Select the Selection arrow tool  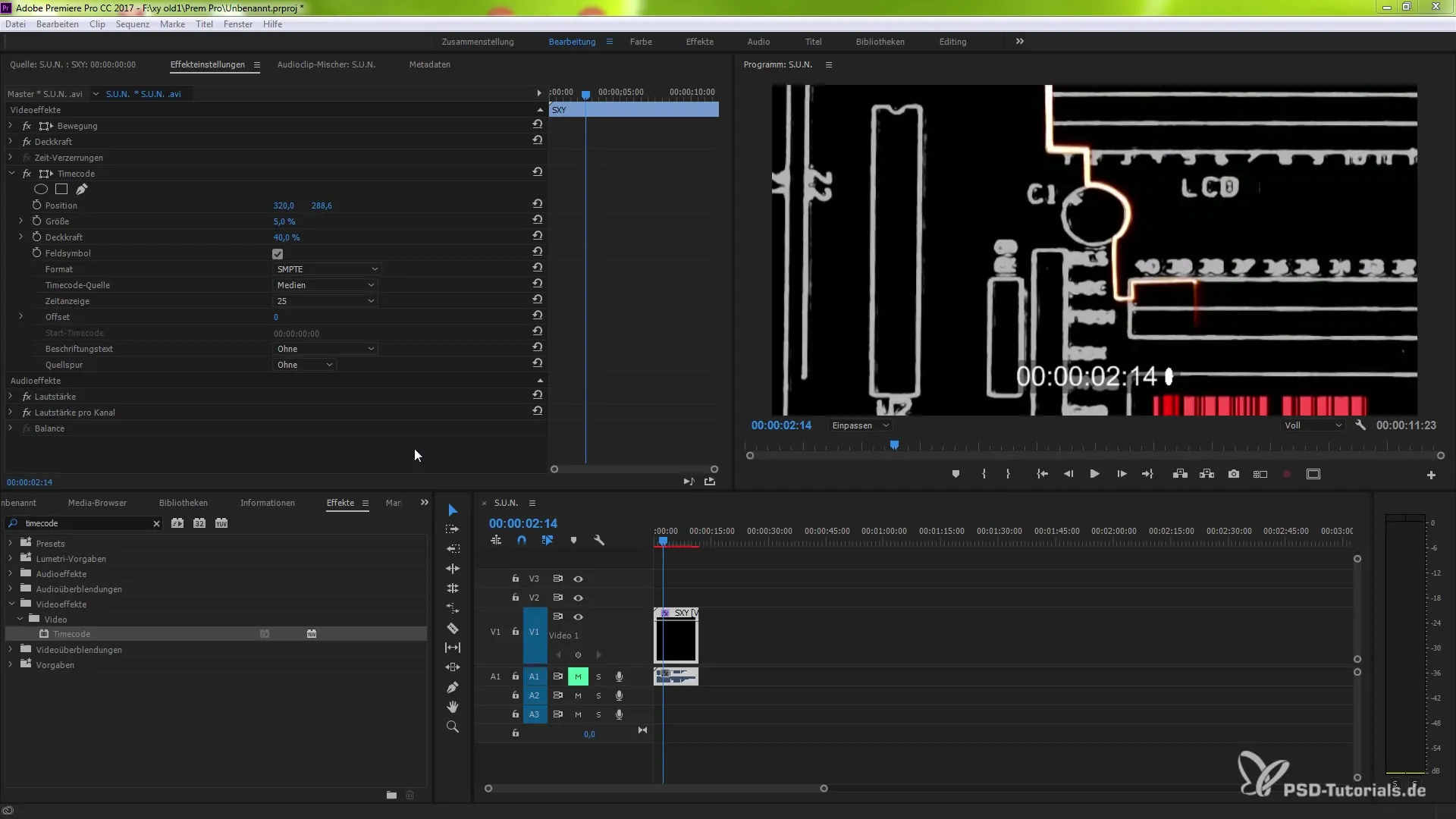coord(453,510)
